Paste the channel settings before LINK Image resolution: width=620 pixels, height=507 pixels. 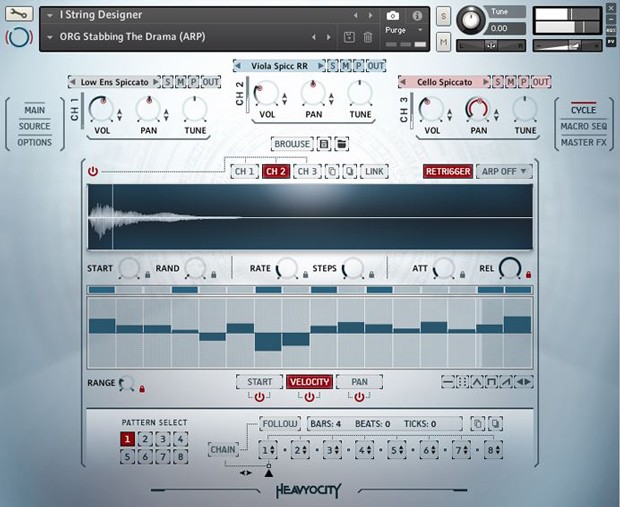click(x=350, y=172)
